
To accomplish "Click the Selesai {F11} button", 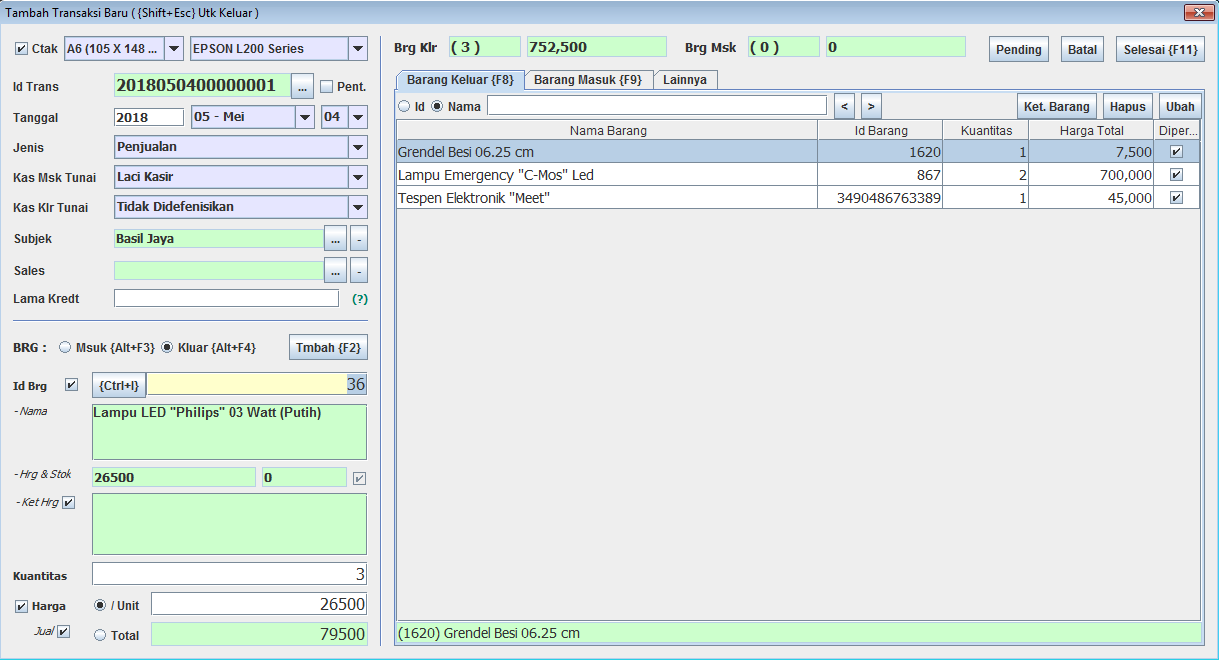I will [1159, 50].
